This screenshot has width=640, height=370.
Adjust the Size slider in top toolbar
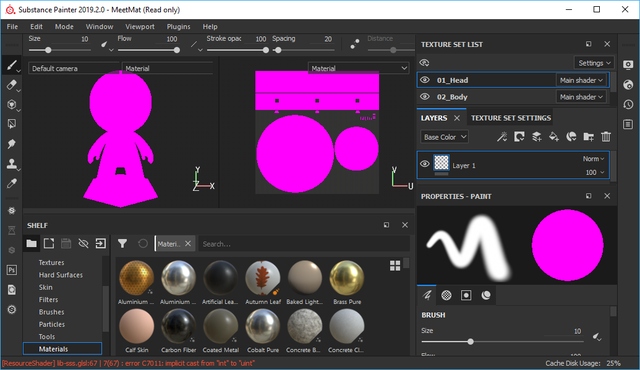[x=60, y=50]
